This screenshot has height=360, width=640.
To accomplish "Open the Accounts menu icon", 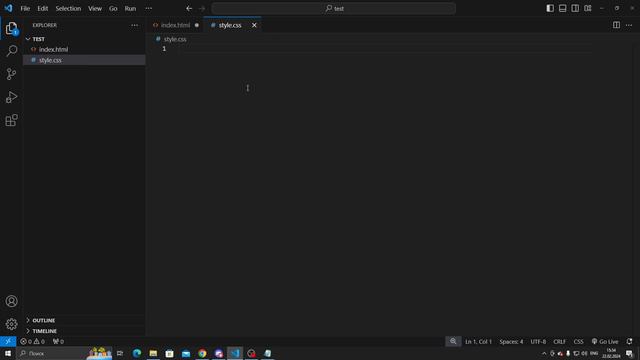I will coord(11,301).
